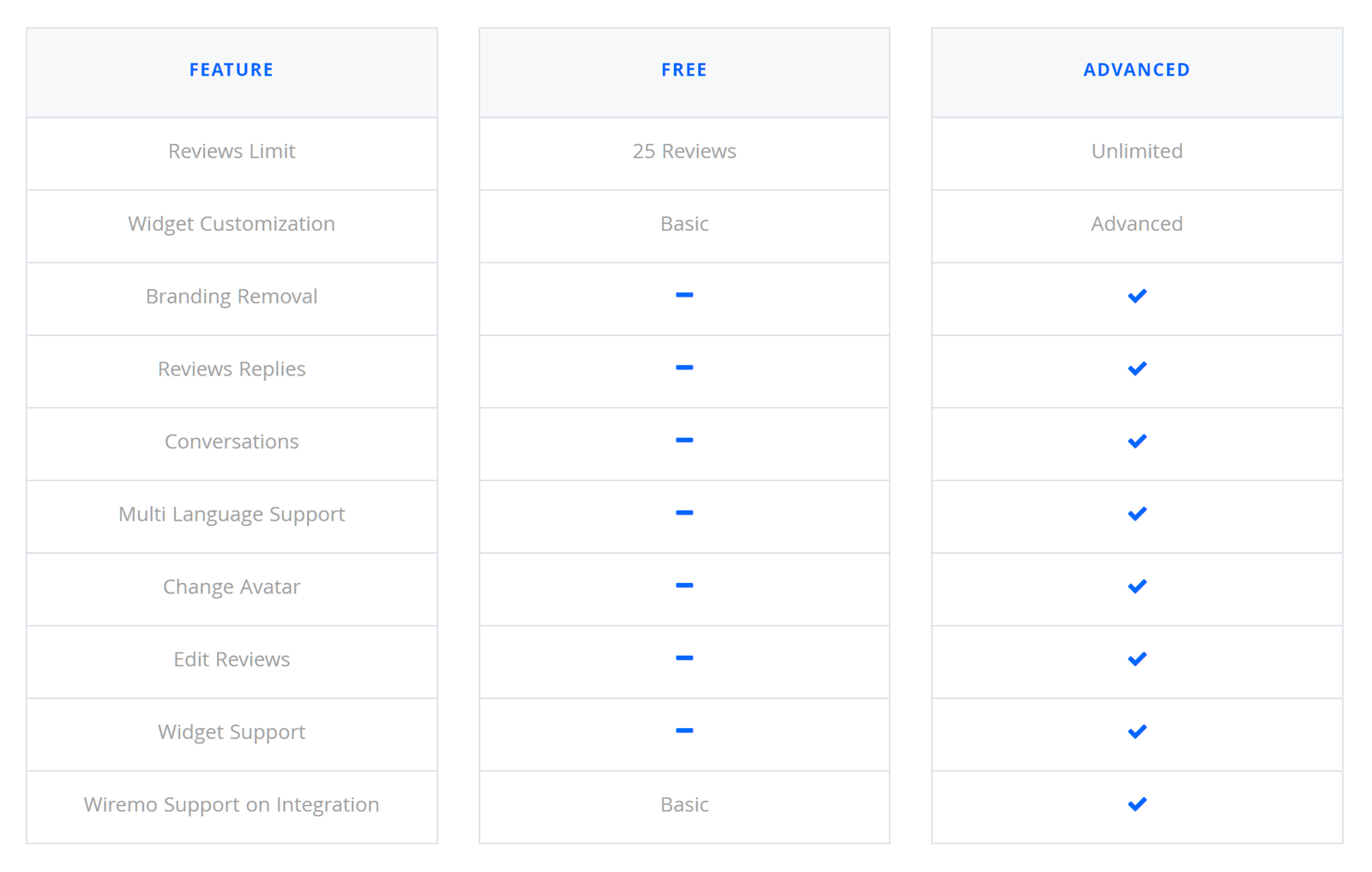Click the Free plan dash for Reviews Replies

[684, 368]
